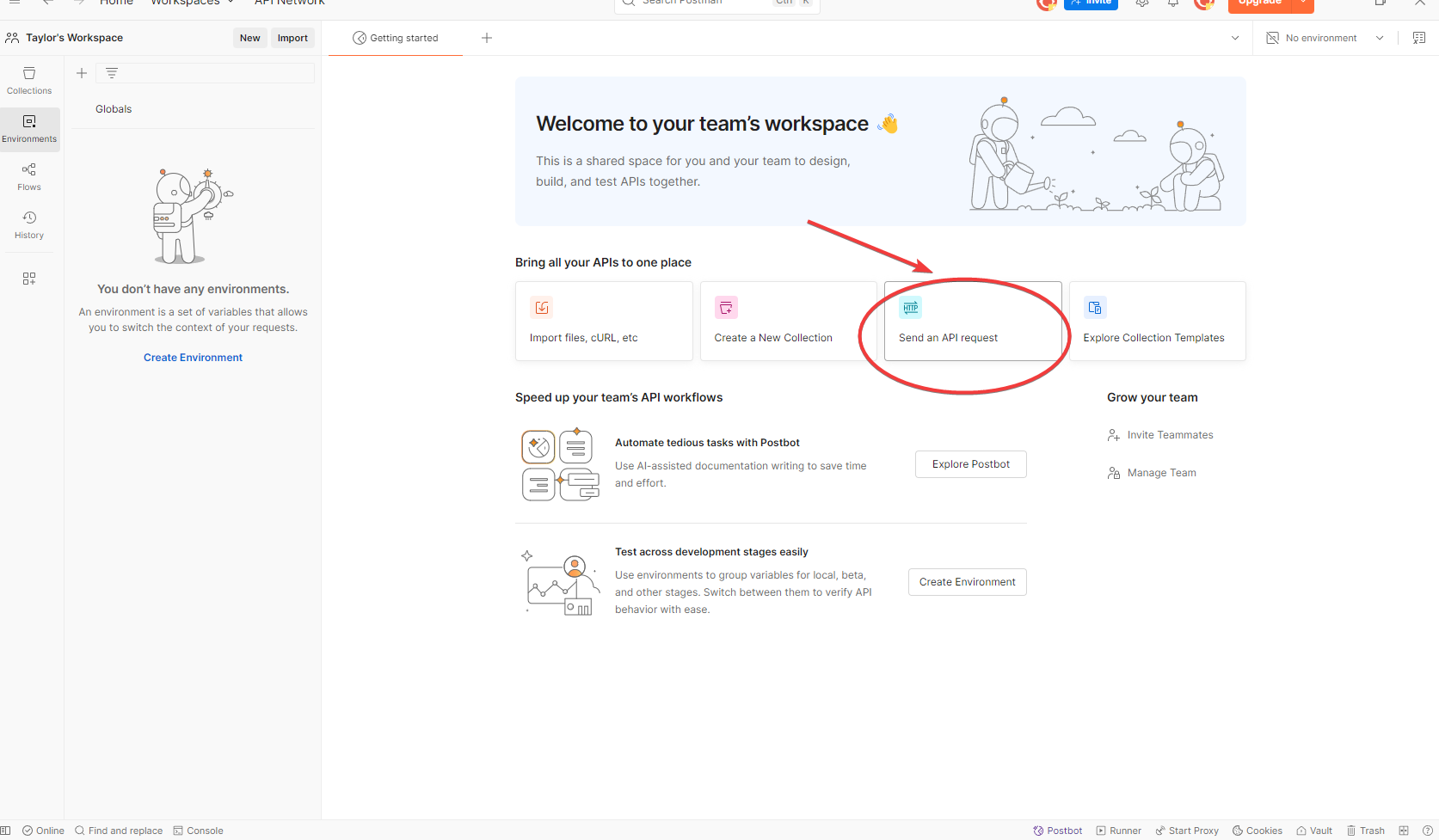Open the Console
Screen dimensions: 1439x840
[198, 831]
